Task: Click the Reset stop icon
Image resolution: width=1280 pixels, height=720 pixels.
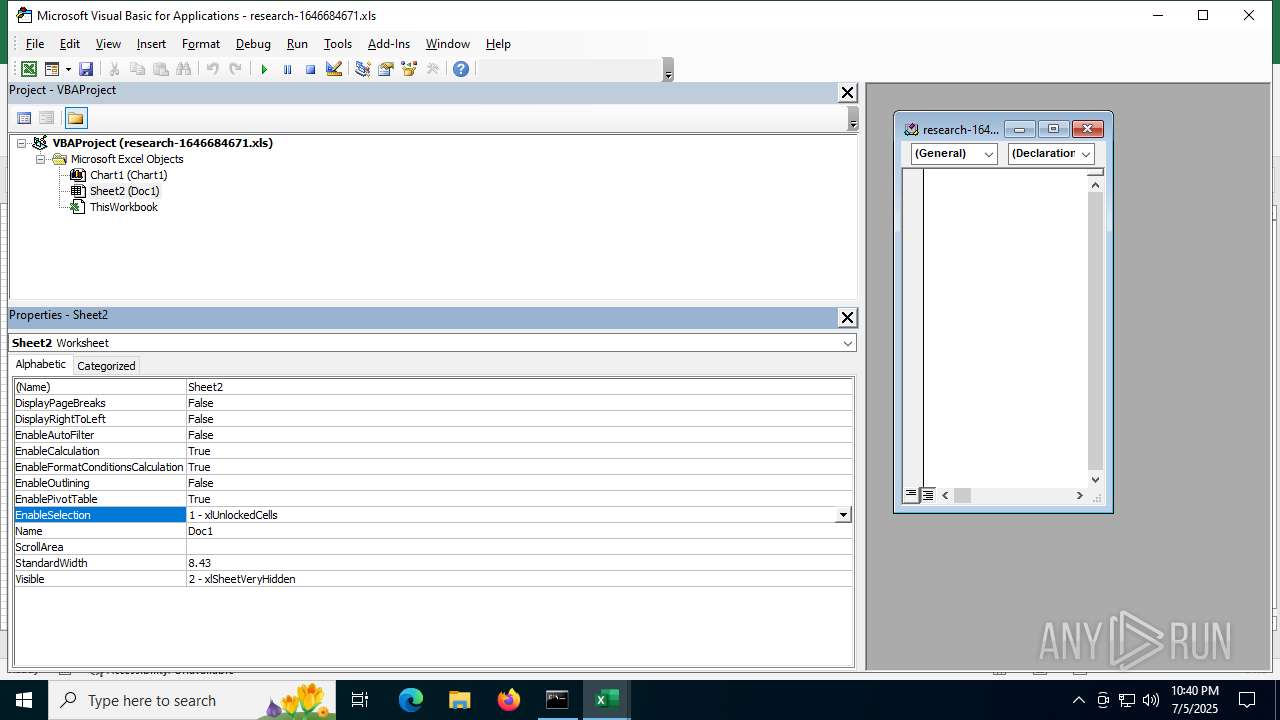Action: [x=310, y=69]
